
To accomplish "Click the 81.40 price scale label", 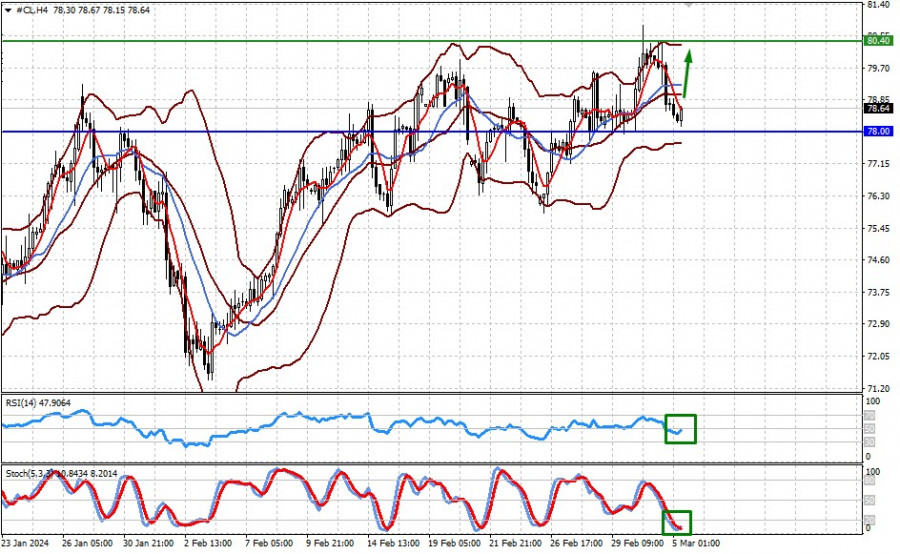I will tap(878, 5).
